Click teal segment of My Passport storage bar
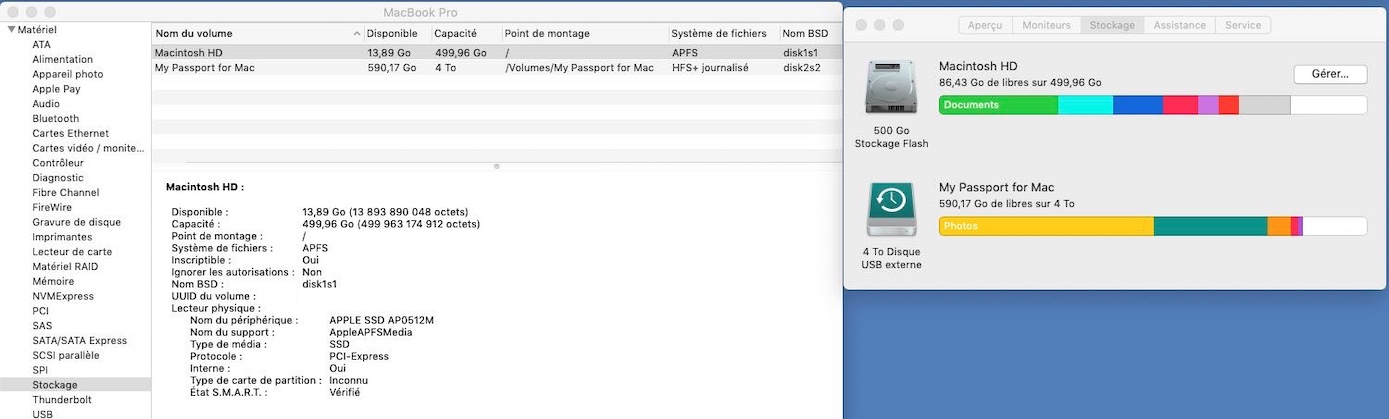 [x=1211, y=226]
